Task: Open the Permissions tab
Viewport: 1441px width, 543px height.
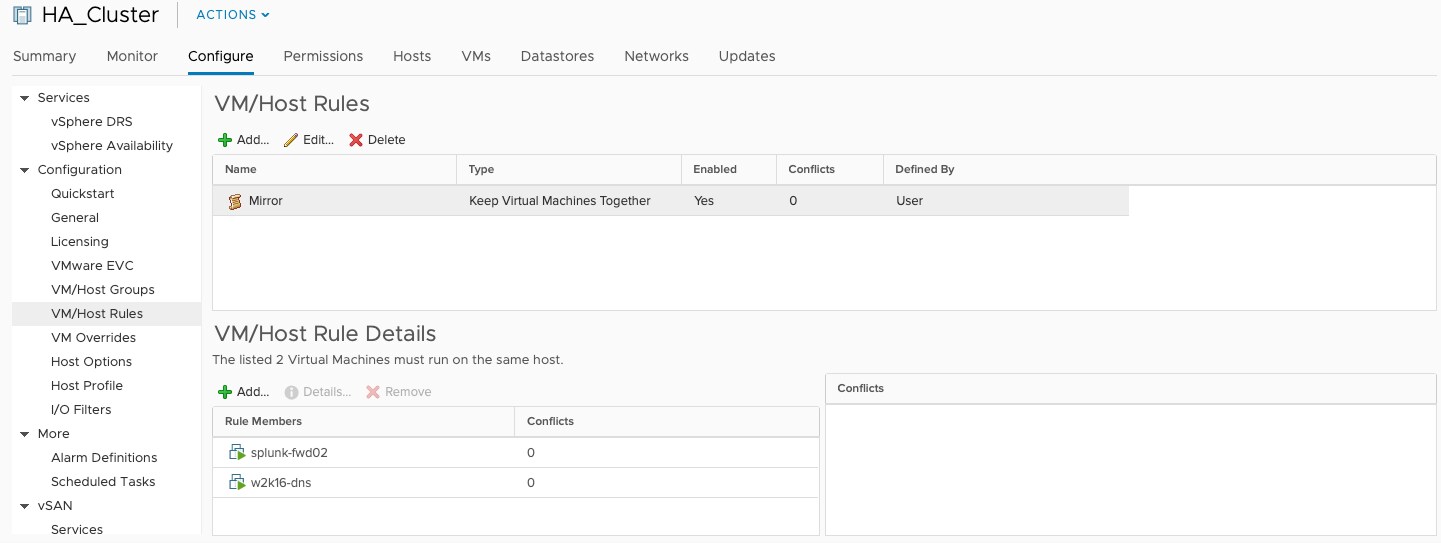Action: pos(323,56)
